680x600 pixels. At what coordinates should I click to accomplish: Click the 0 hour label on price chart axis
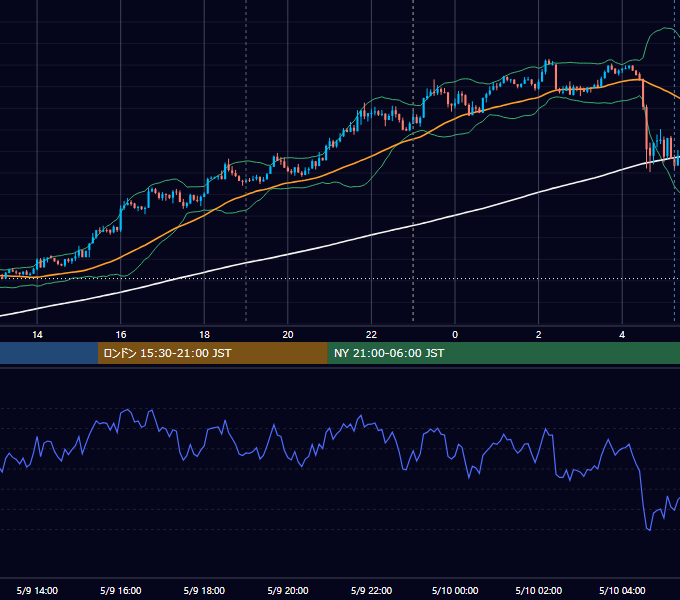click(x=455, y=335)
